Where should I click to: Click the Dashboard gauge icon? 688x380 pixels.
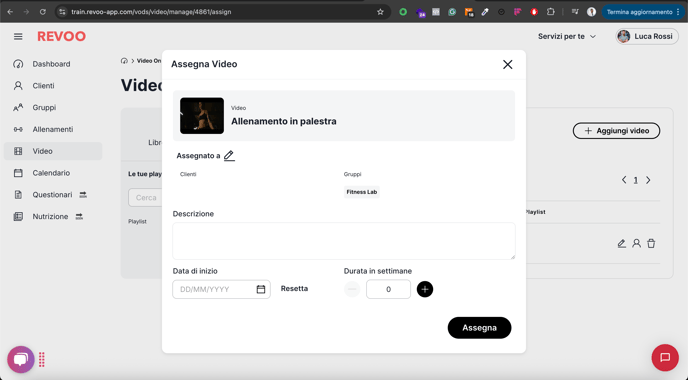coord(18,64)
